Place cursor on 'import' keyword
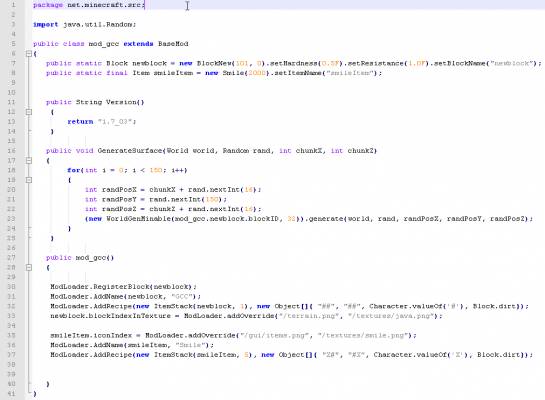Viewport: 545px width, 400px height. pyautogui.click(x=46, y=25)
